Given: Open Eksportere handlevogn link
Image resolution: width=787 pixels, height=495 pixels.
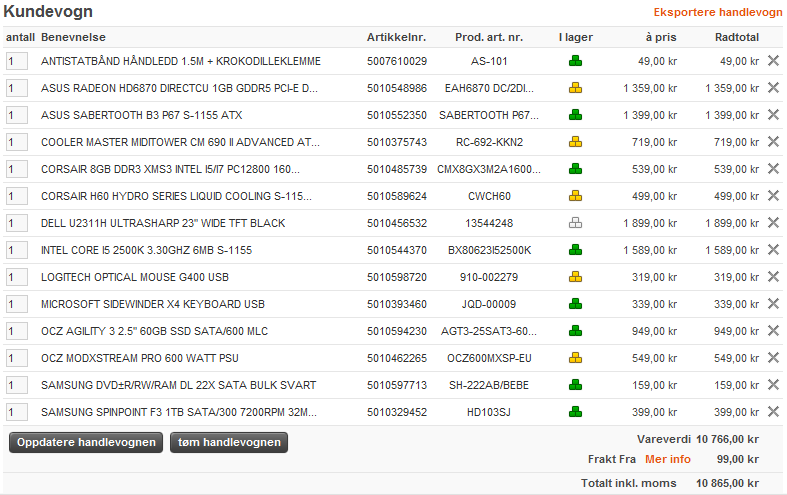Looking at the screenshot, I should [x=718, y=12].
